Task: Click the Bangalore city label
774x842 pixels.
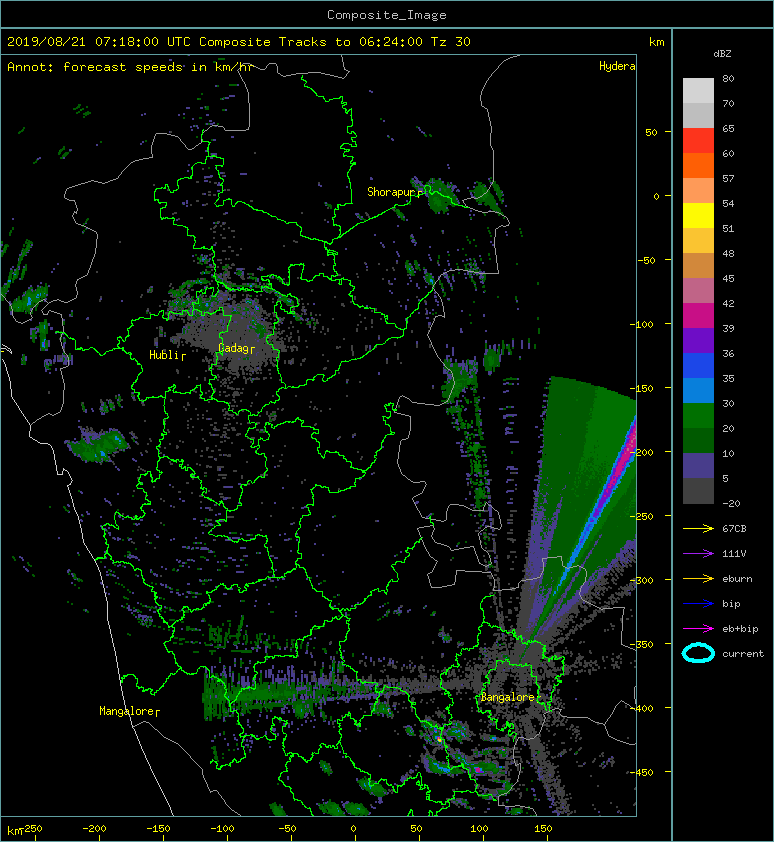Action: coord(508,697)
